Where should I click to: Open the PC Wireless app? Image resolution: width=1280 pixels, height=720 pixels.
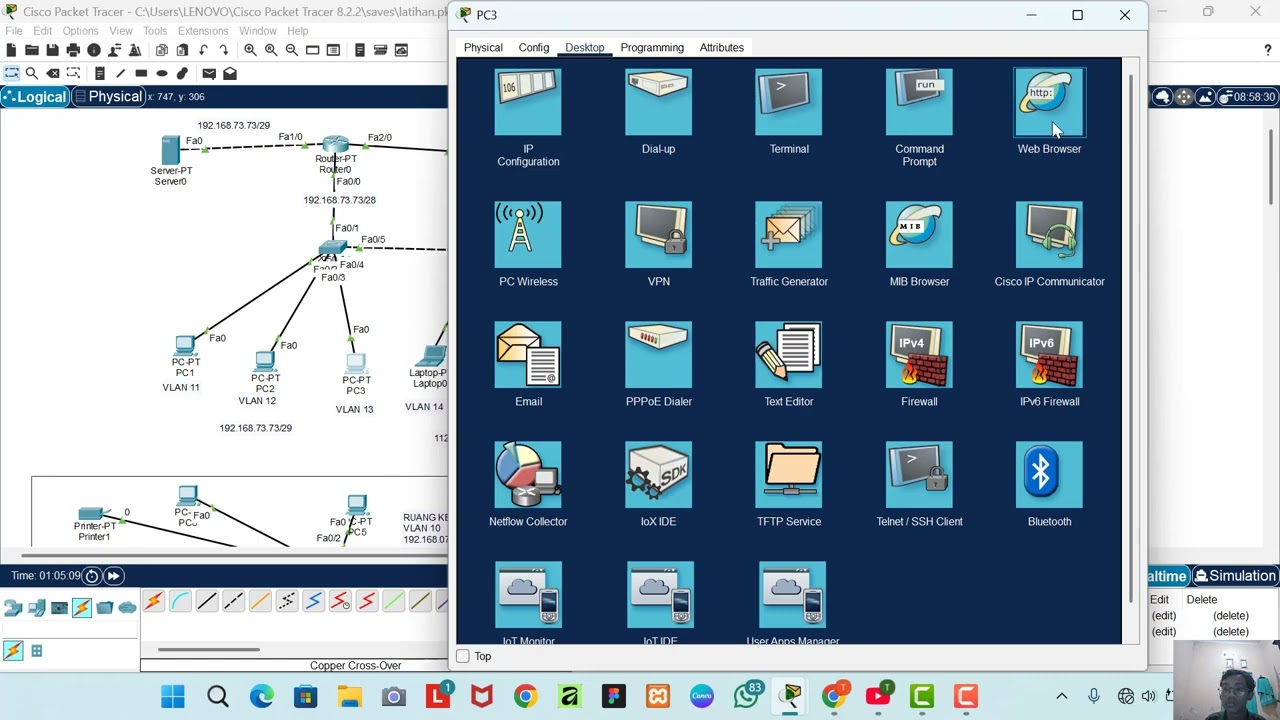(x=528, y=235)
